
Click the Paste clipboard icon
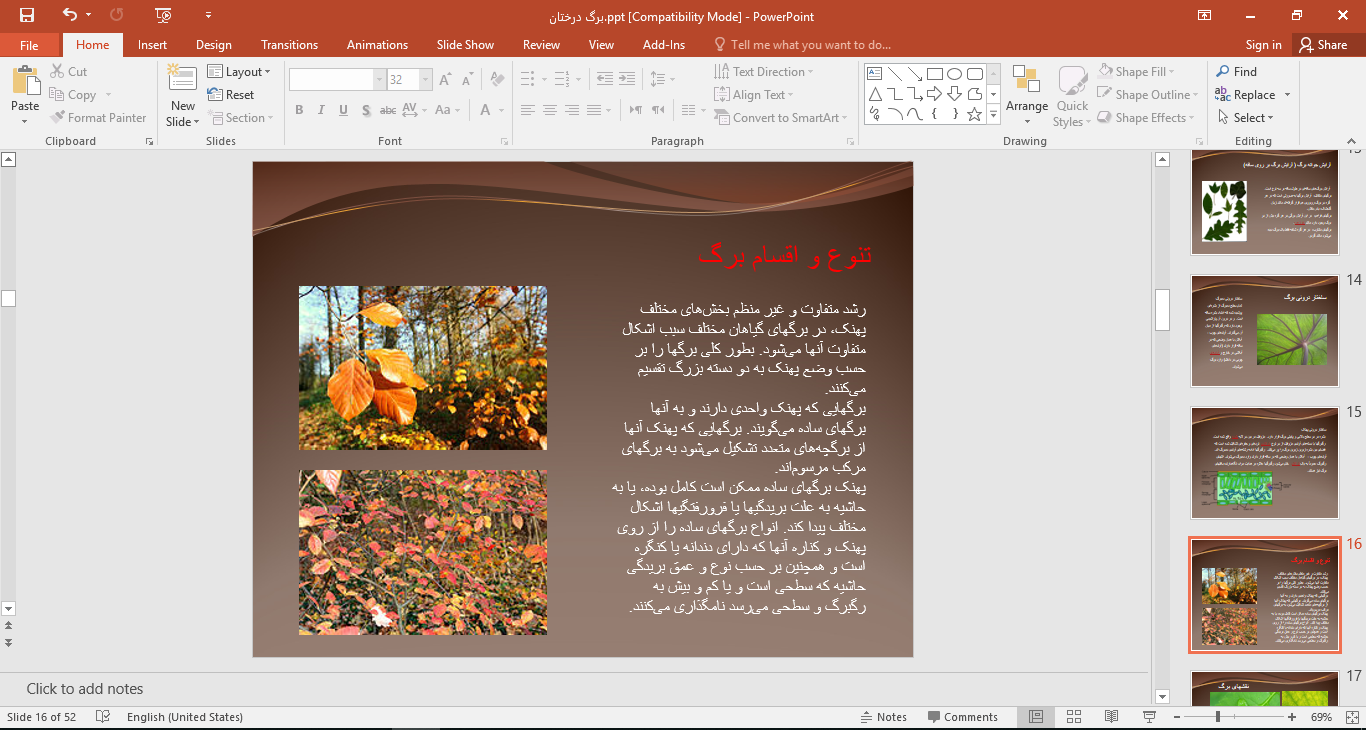pos(25,81)
